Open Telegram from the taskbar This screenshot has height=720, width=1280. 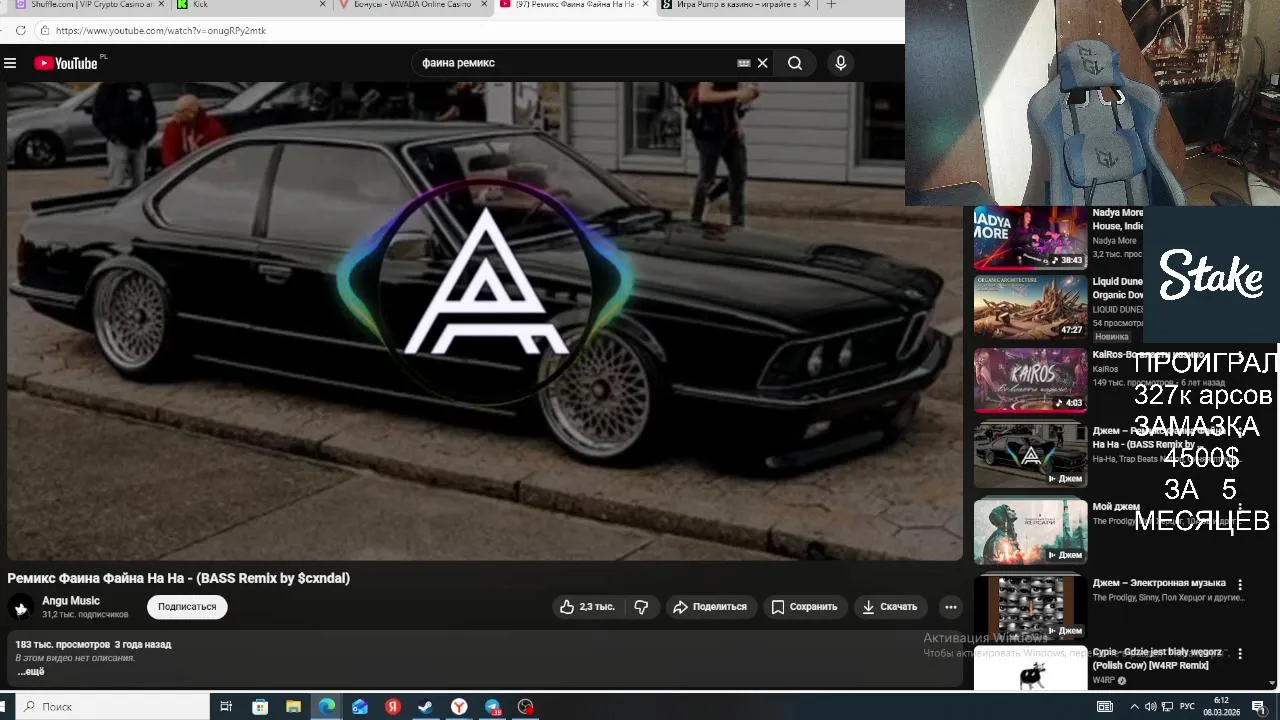point(493,707)
